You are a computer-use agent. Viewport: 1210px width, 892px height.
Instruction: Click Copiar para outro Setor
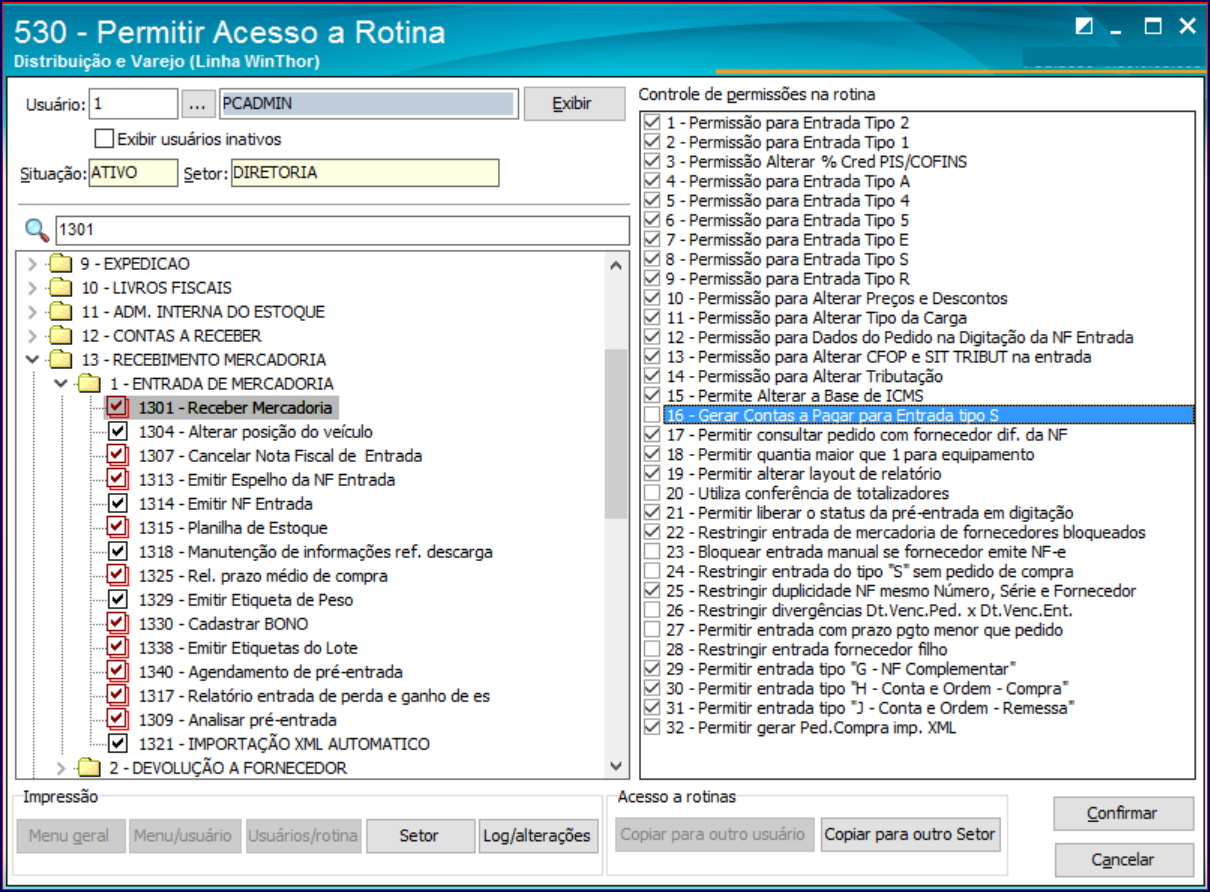tap(911, 834)
